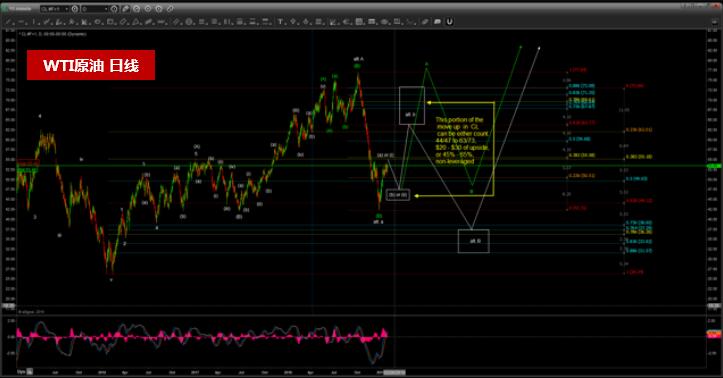Screen dimensions: 723x378
Task: Select the horizontal line drawing tool
Action: (21, 22)
